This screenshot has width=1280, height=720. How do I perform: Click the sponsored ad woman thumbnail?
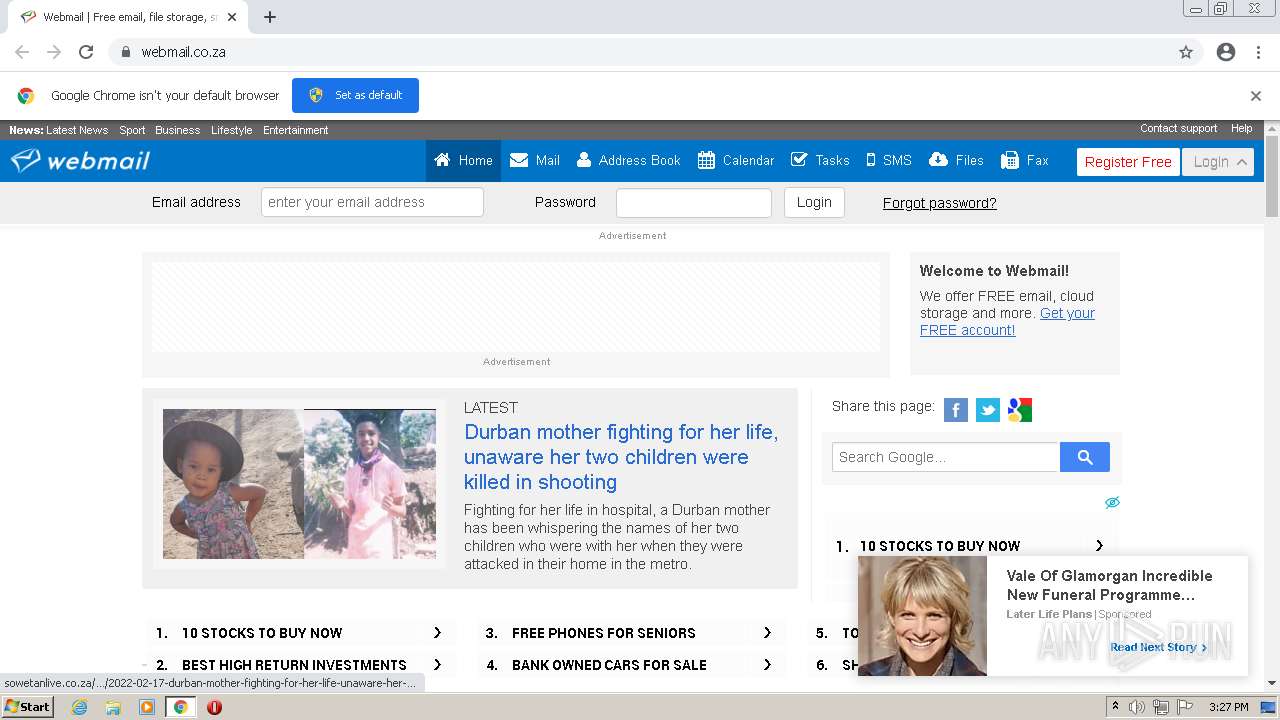pos(922,616)
